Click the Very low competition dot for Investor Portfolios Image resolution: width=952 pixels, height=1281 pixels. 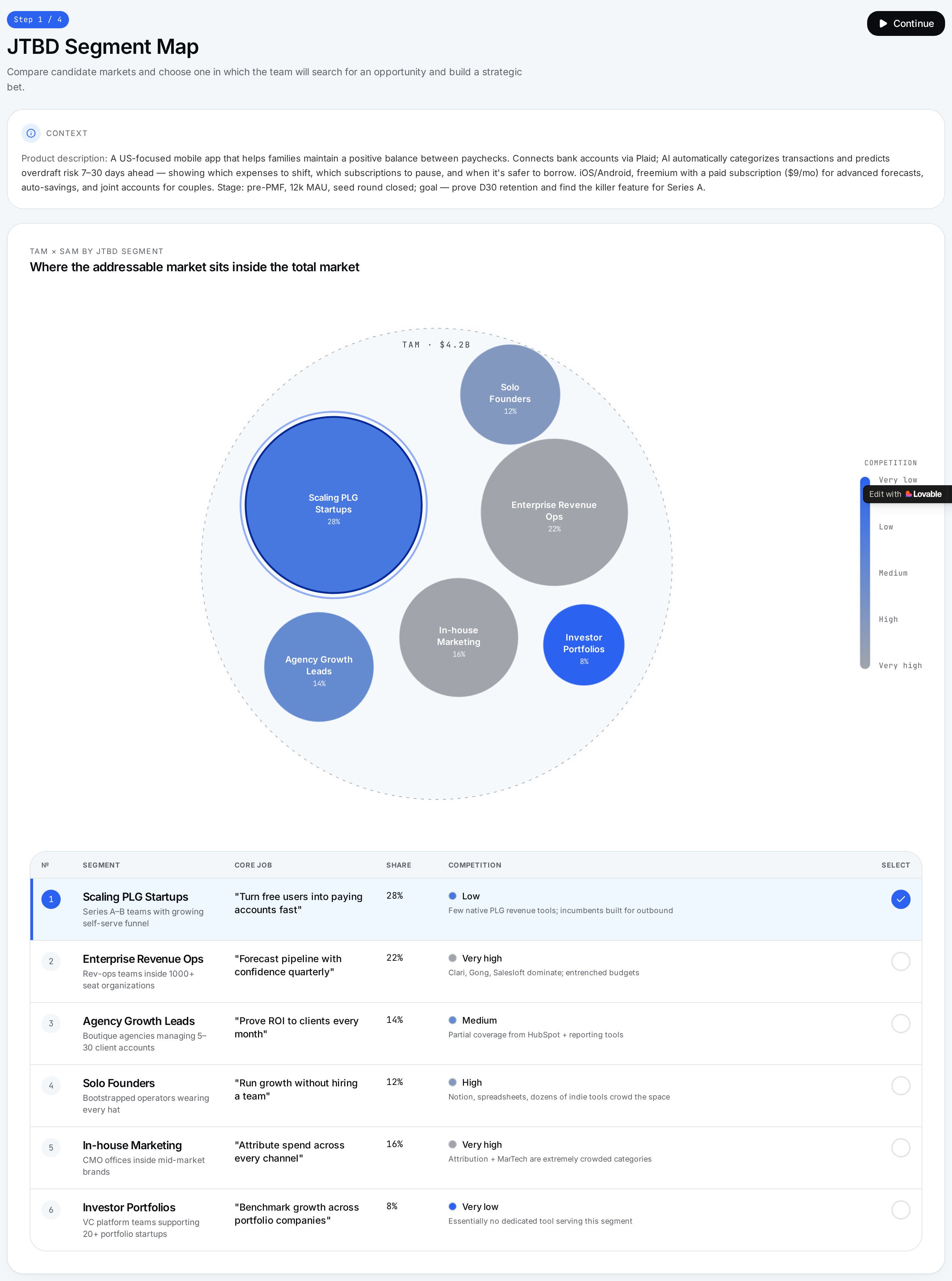[453, 1206]
